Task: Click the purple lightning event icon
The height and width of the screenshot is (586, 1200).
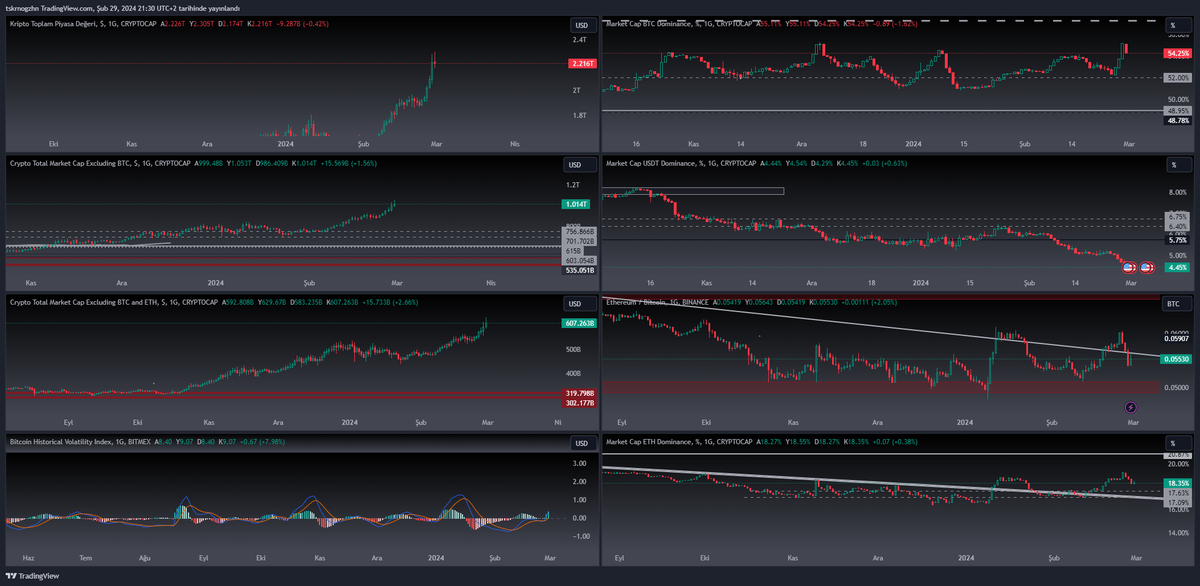Action: (1131, 407)
